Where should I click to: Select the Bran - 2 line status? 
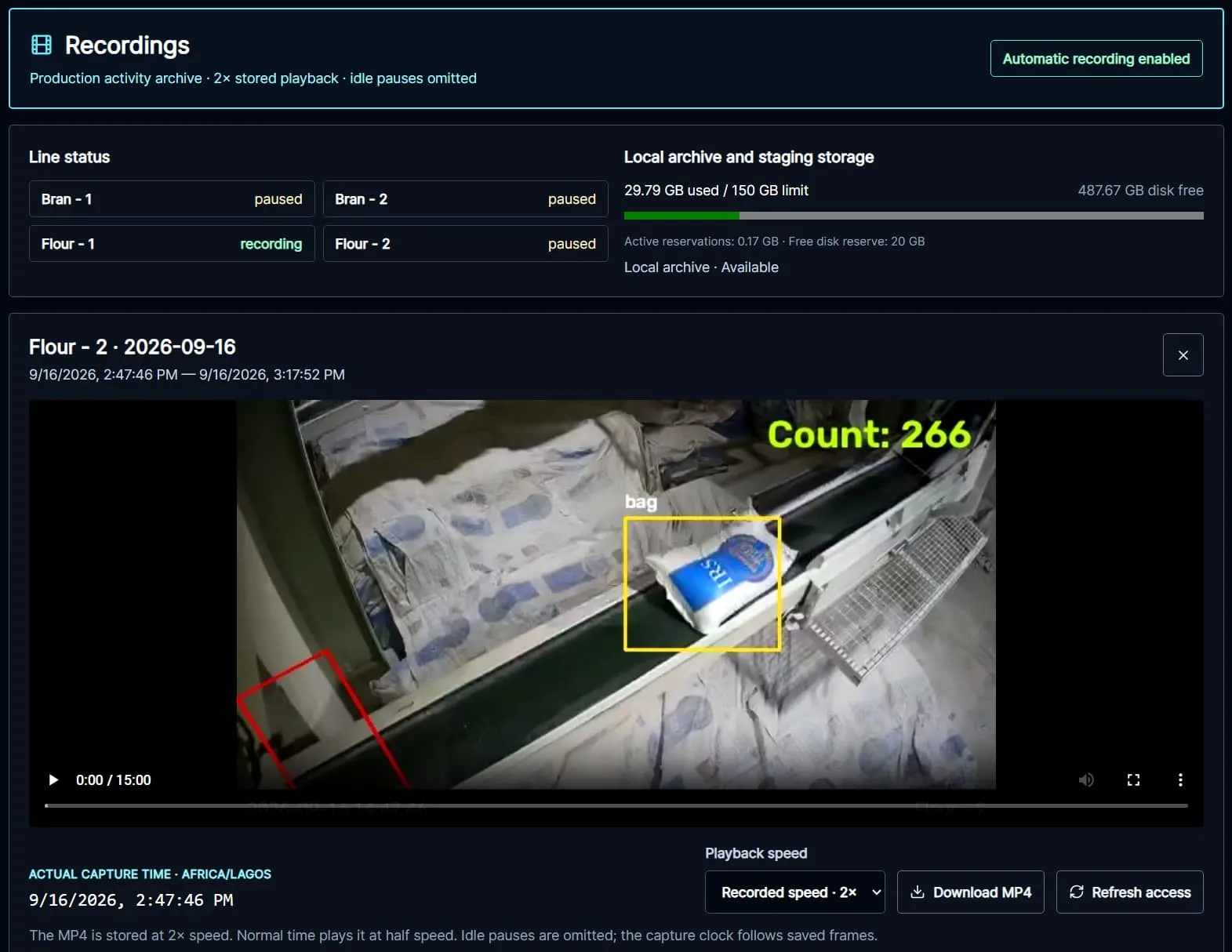coord(466,199)
